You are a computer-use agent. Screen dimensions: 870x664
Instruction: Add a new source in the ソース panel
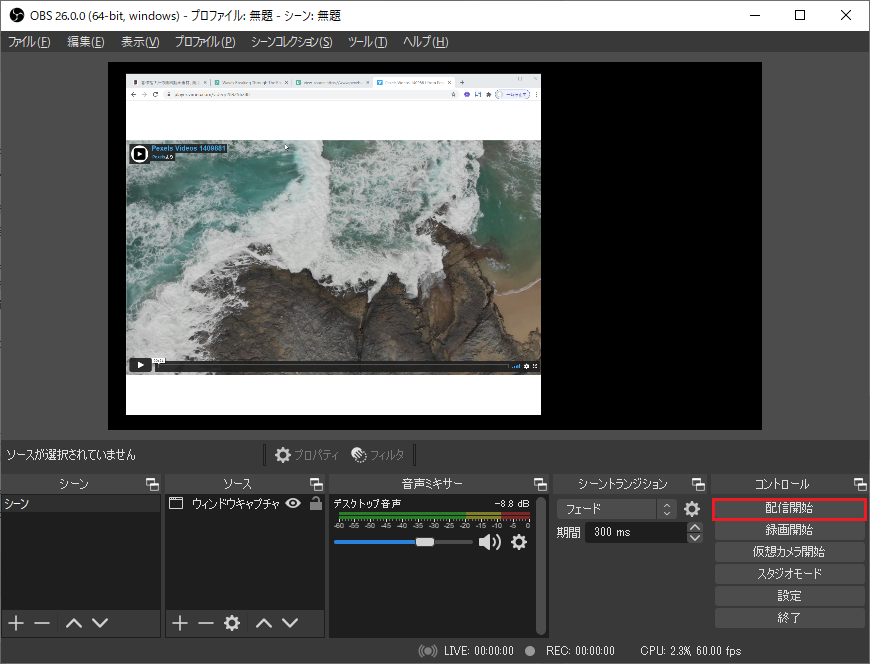point(180,623)
